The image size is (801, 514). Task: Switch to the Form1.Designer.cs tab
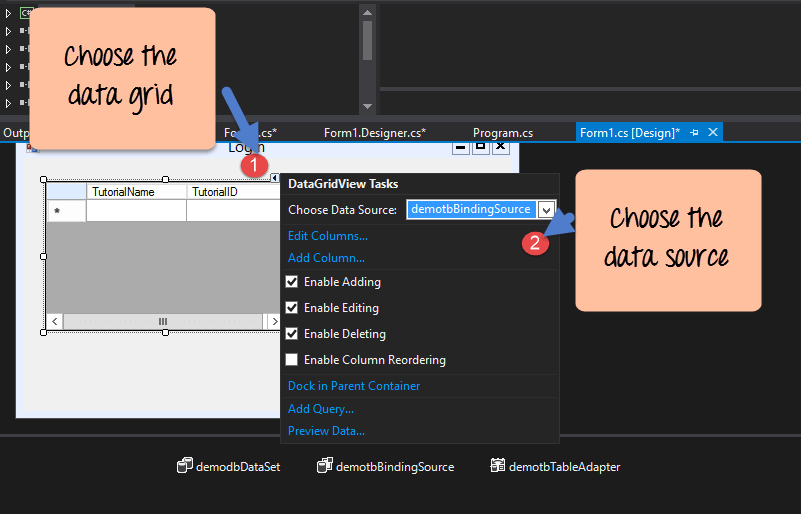click(x=374, y=132)
